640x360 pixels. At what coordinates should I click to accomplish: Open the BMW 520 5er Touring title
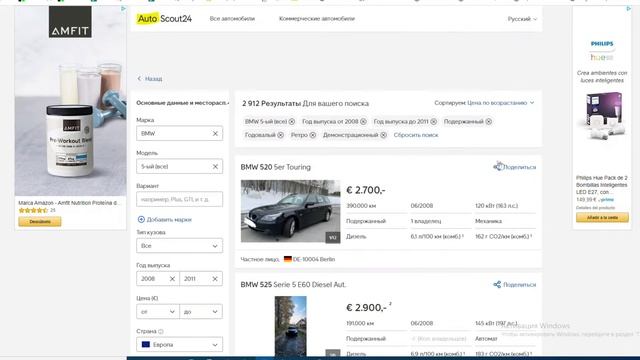276,167
